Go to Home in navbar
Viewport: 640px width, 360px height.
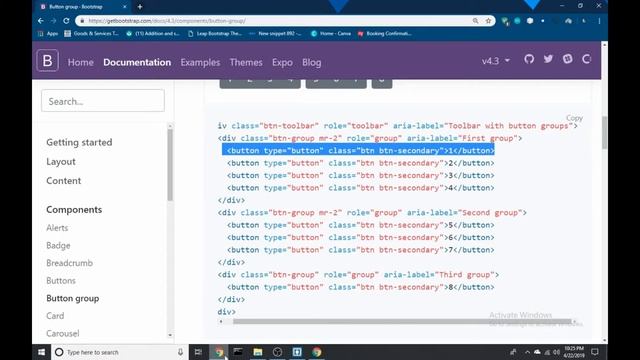[x=80, y=62]
